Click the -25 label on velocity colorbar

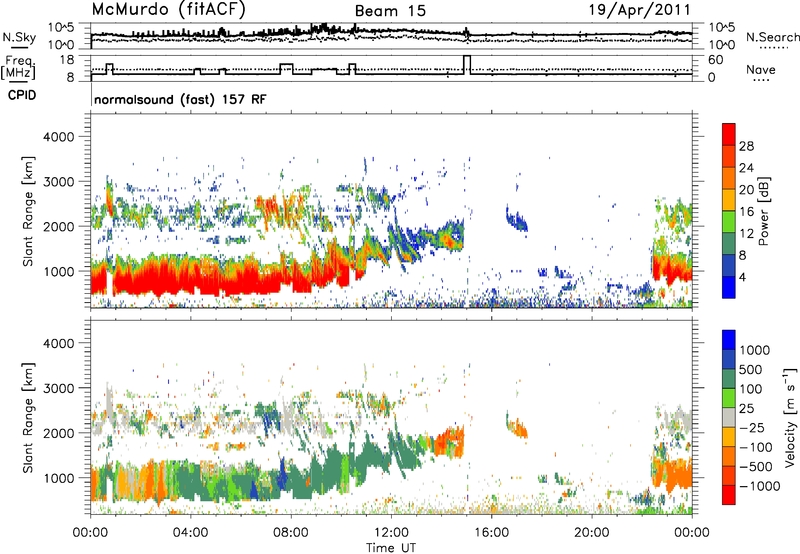[752, 428]
